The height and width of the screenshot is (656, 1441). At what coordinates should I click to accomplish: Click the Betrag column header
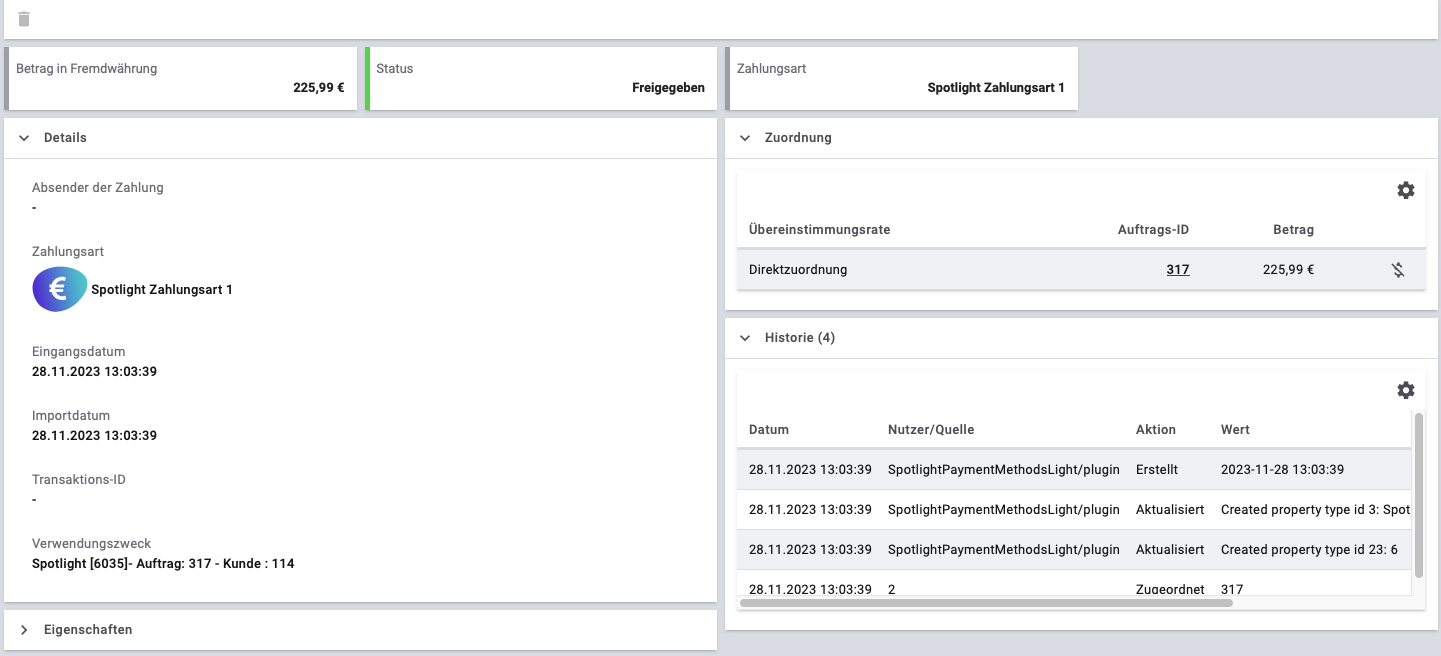(x=1293, y=230)
